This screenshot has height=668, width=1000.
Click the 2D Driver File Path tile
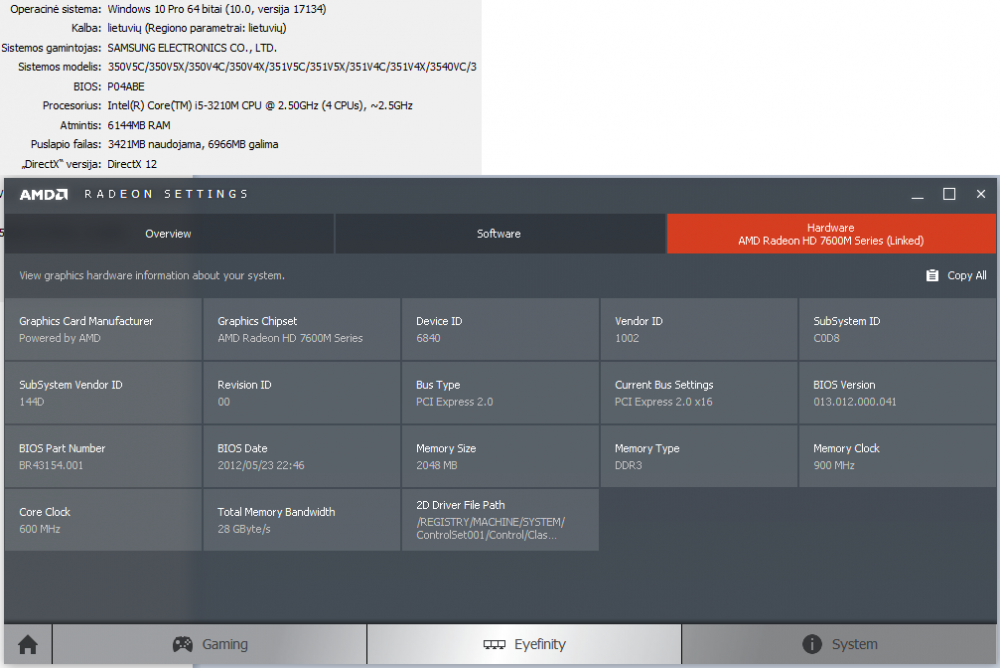[x=500, y=520]
